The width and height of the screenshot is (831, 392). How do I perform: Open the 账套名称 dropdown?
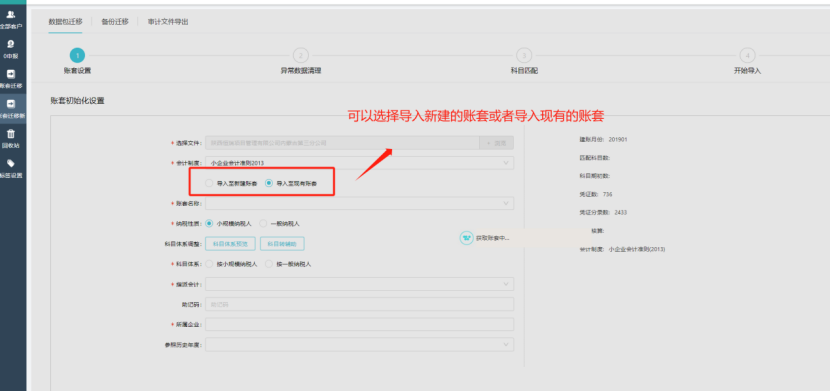coord(359,203)
